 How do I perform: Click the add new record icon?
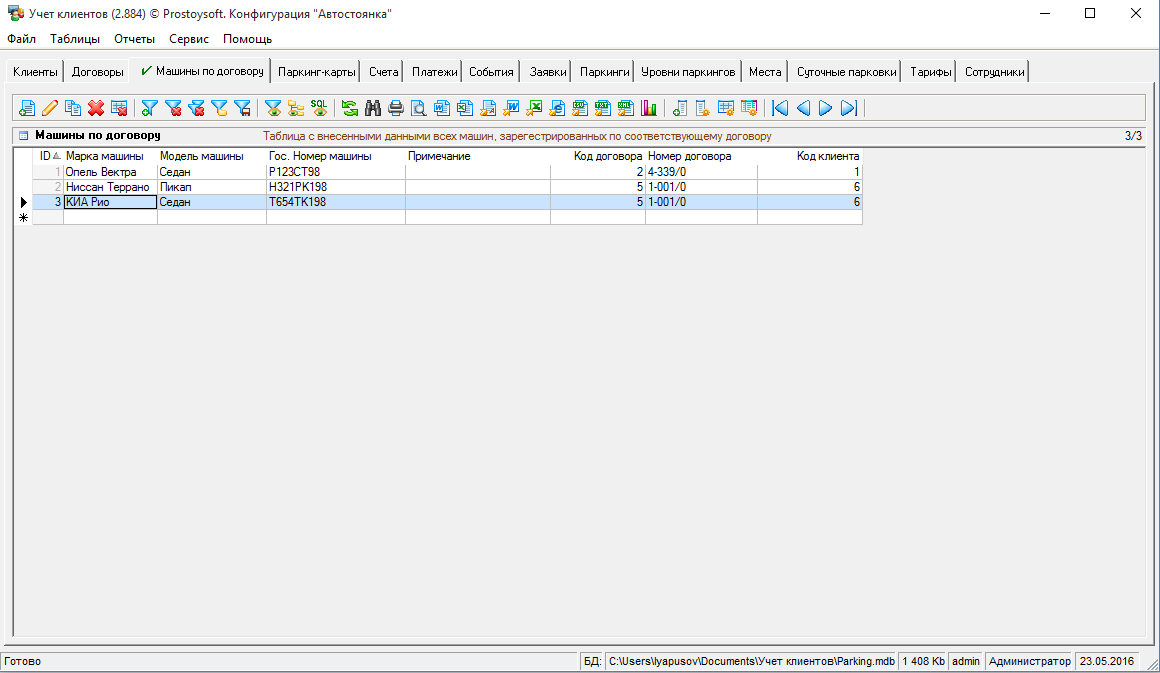click(x=27, y=108)
